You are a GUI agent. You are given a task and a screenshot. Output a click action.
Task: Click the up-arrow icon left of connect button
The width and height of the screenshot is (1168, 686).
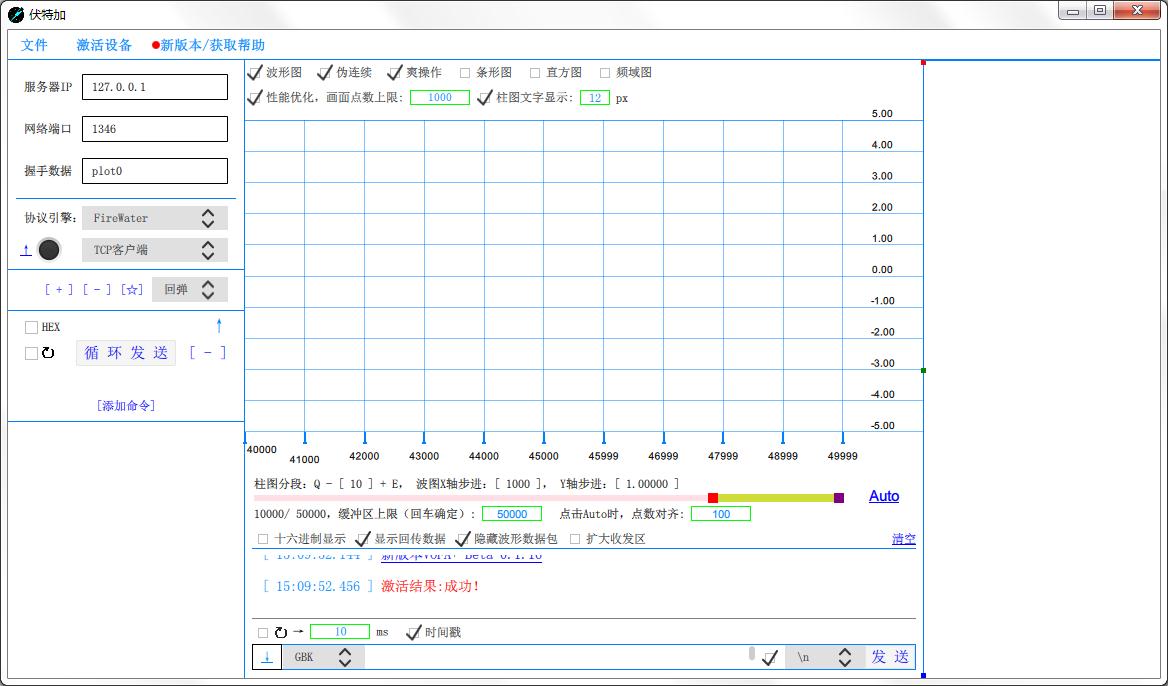pyautogui.click(x=26, y=250)
